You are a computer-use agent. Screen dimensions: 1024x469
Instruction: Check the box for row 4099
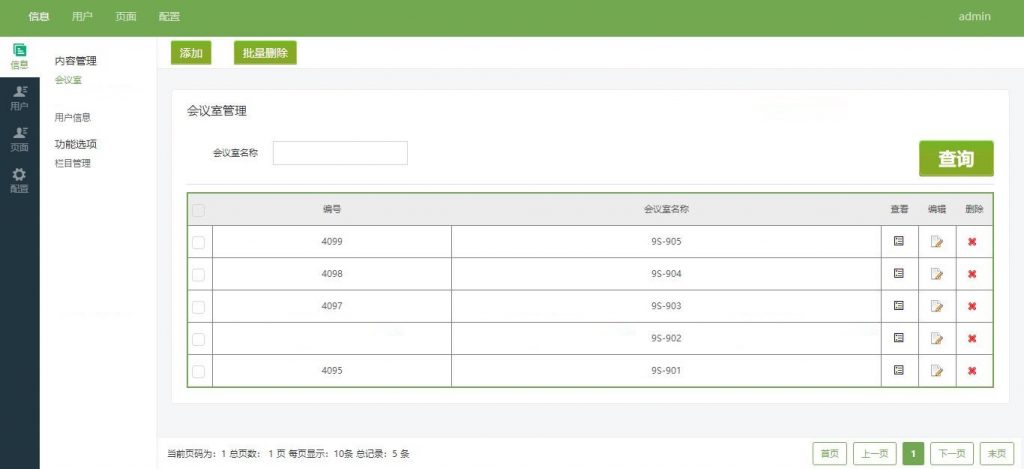click(x=199, y=242)
